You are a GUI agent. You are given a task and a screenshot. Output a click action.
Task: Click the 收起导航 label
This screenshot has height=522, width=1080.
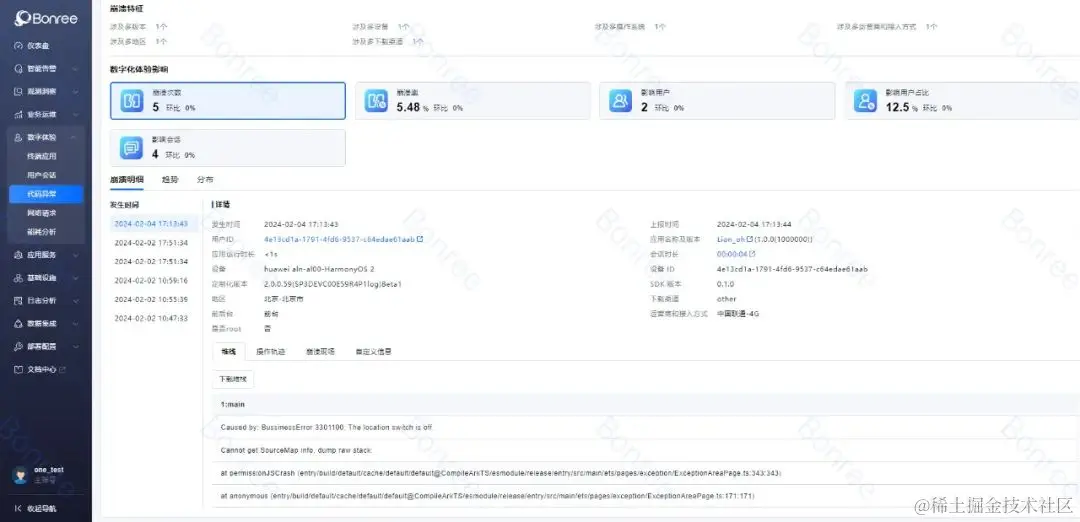coord(42,509)
